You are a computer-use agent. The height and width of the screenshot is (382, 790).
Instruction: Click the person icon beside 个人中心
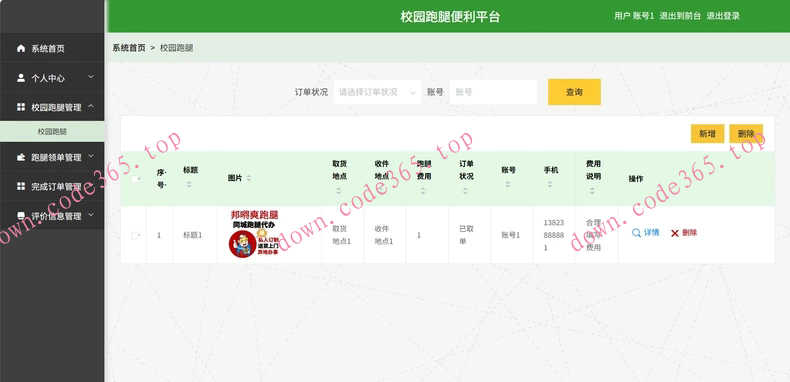[21, 78]
